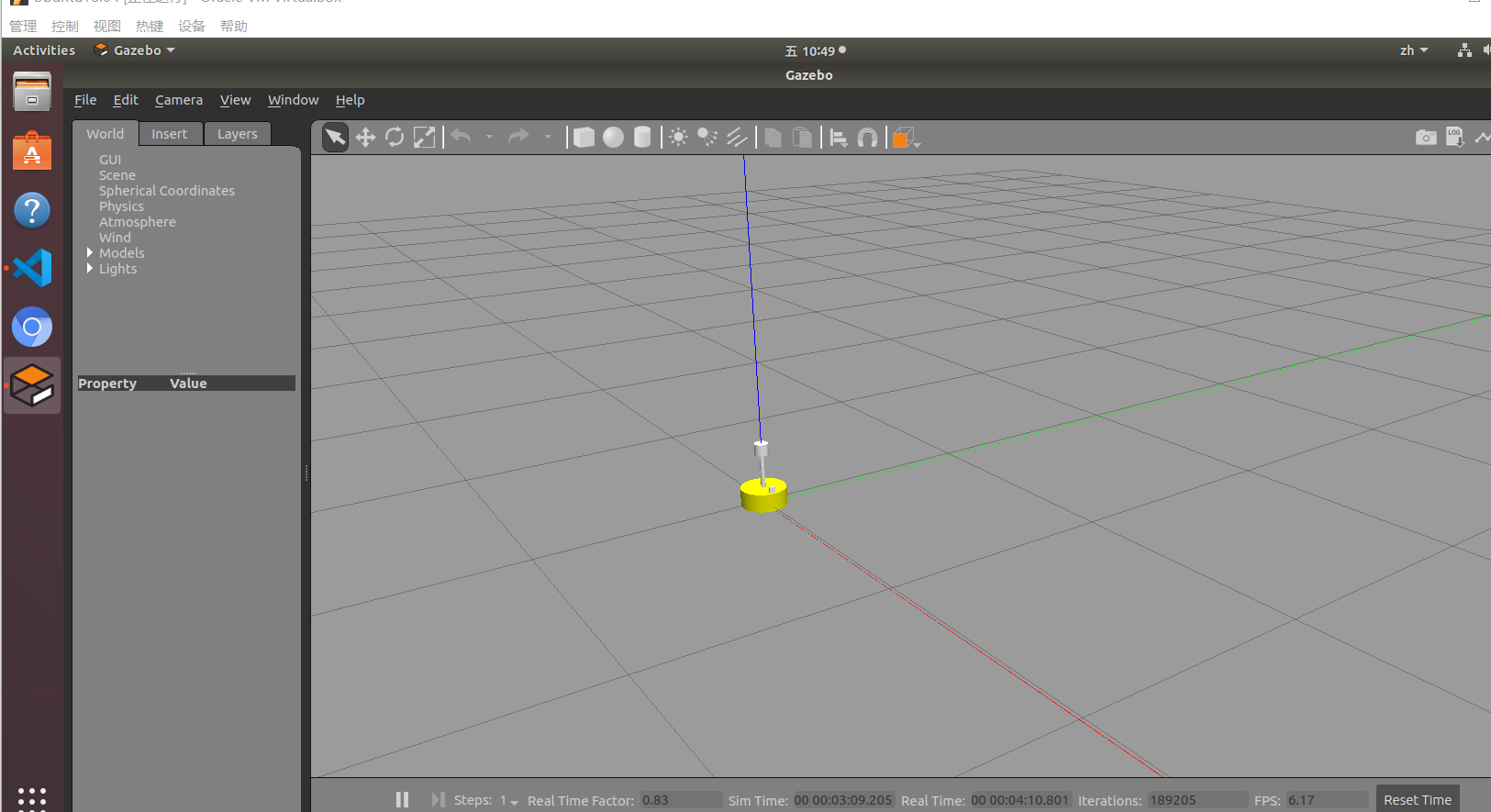Open Ubuntu Software from dock
The height and width of the screenshot is (812, 1491).
(x=32, y=151)
